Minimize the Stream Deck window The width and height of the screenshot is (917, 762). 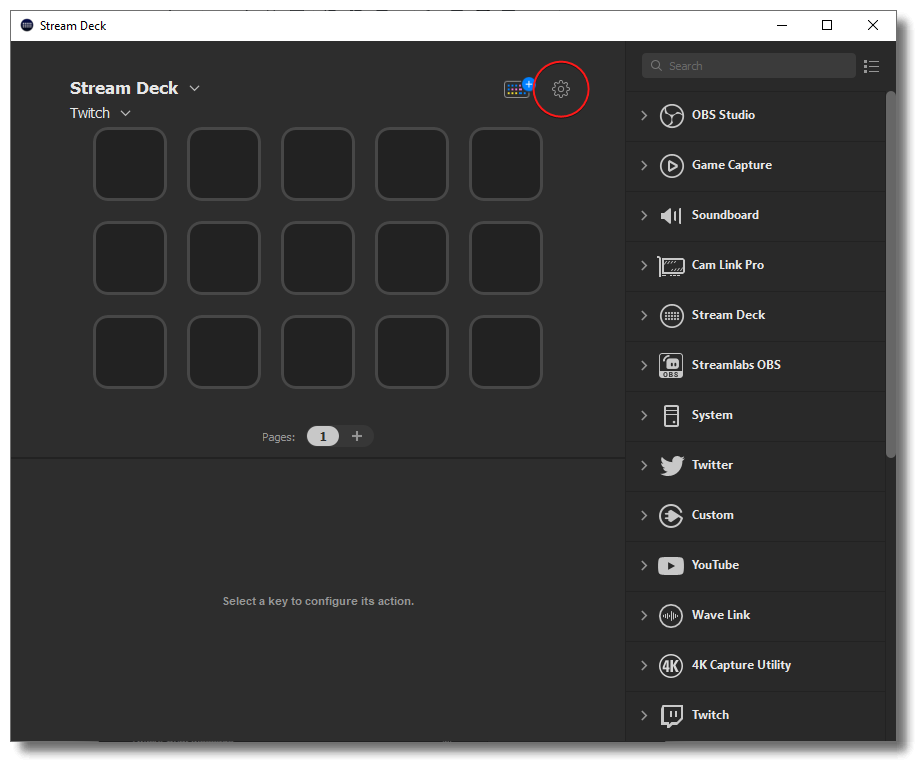(x=781, y=25)
